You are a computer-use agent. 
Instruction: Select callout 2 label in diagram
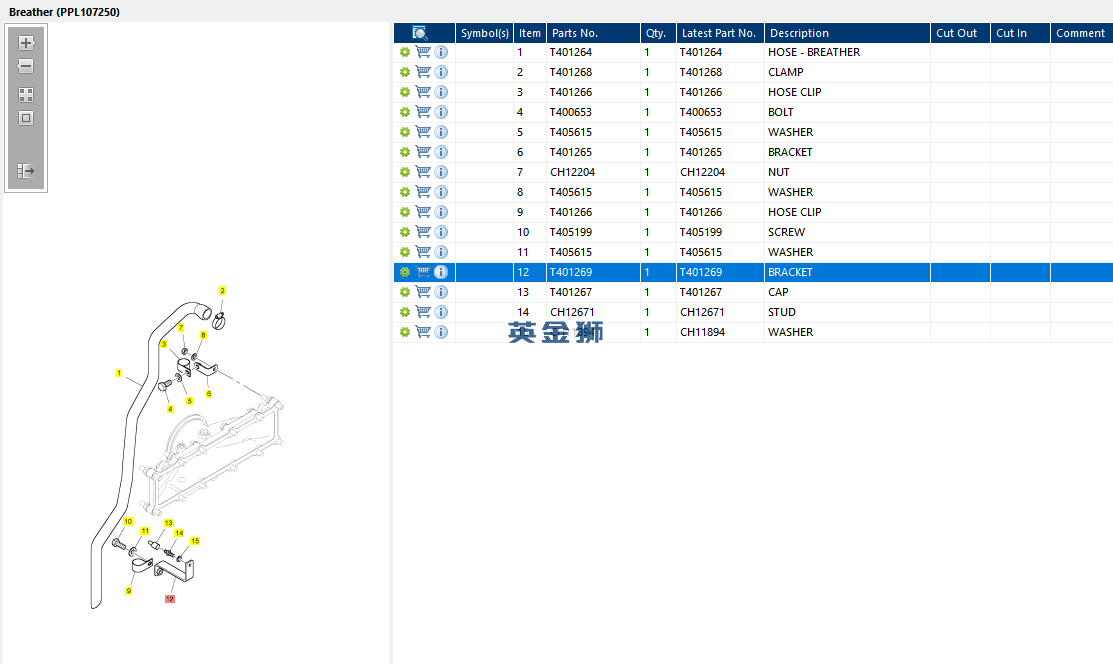(222, 290)
